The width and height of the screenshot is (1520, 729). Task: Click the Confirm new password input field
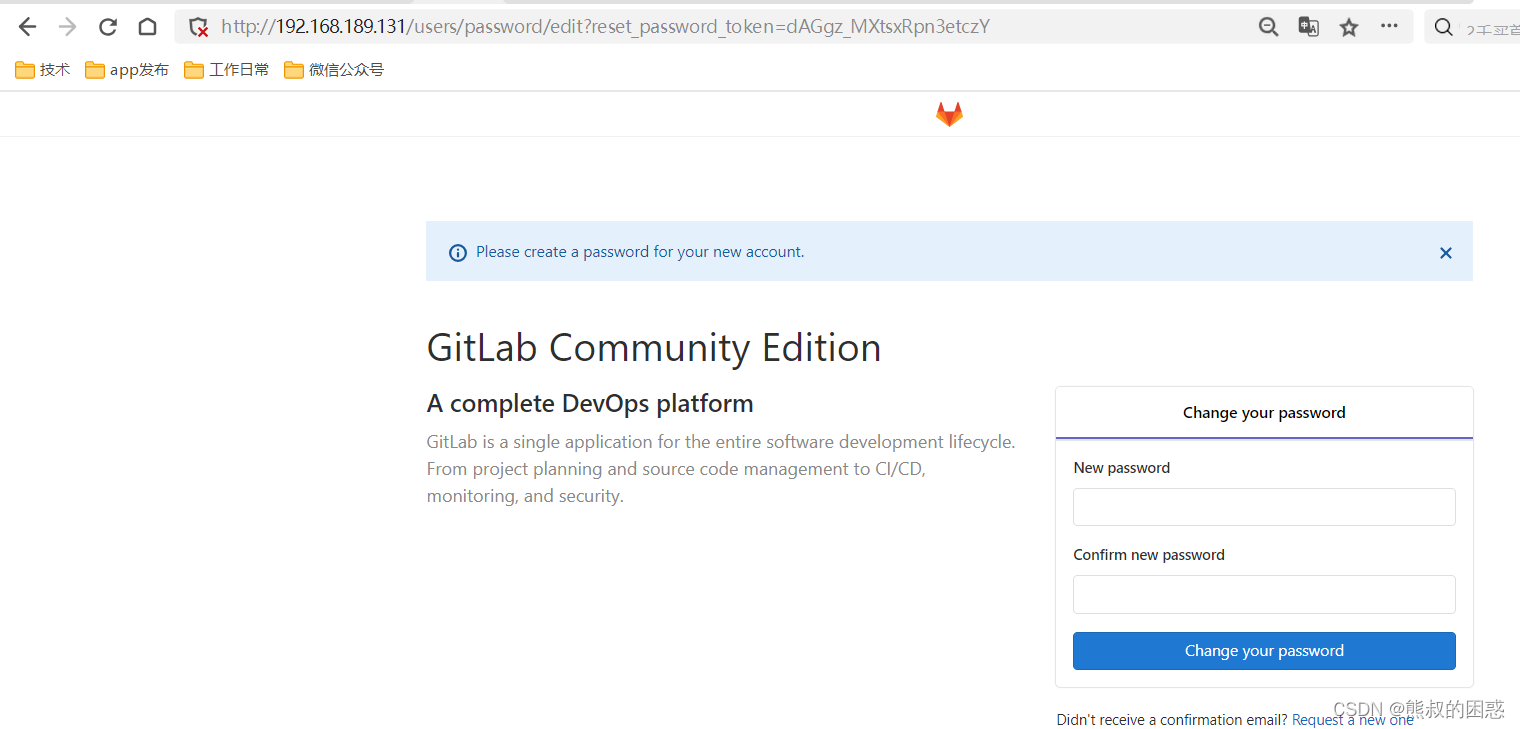tap(1264, 594)
